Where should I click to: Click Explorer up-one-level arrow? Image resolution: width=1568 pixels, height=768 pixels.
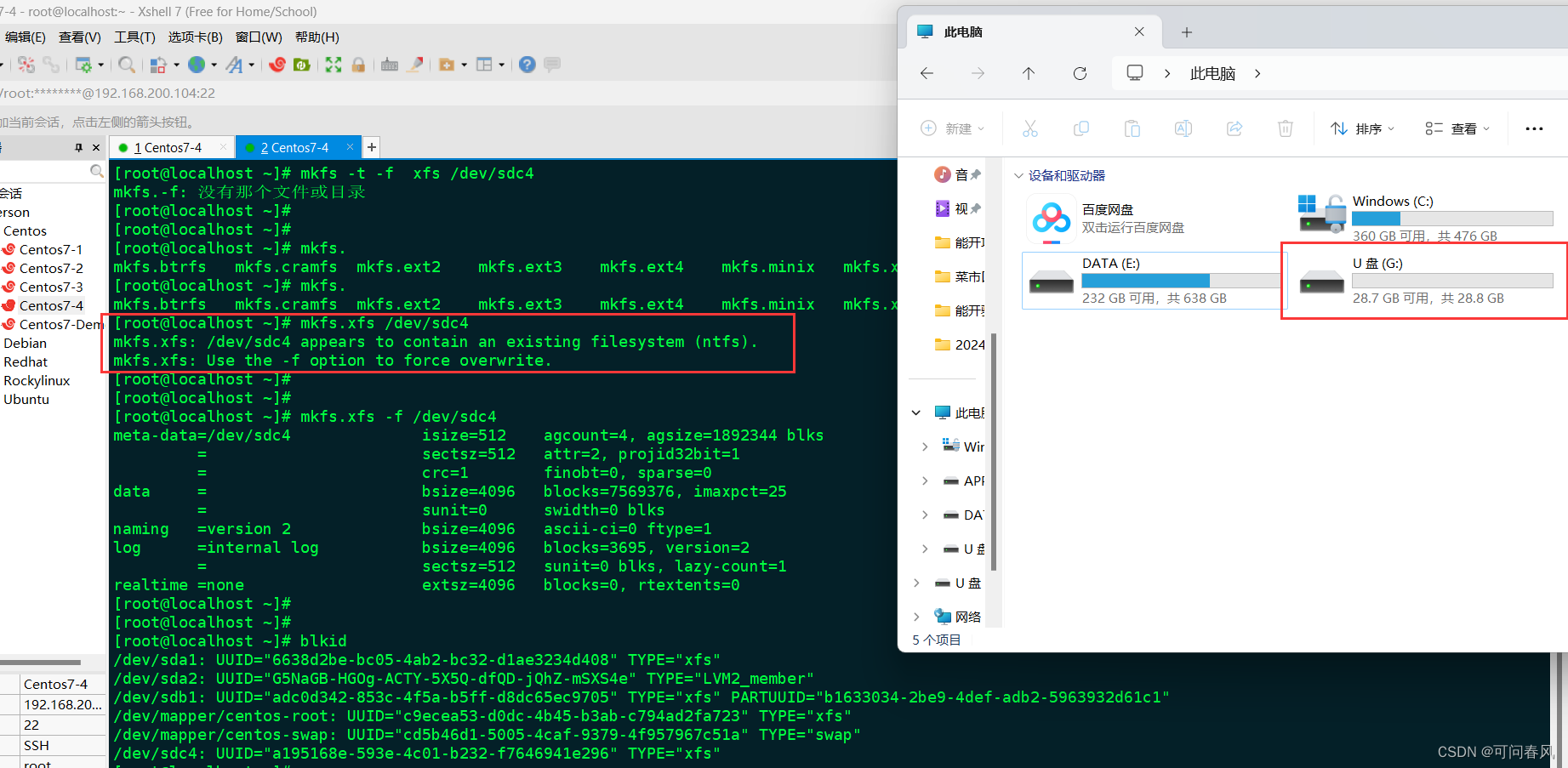point(1029,73)
